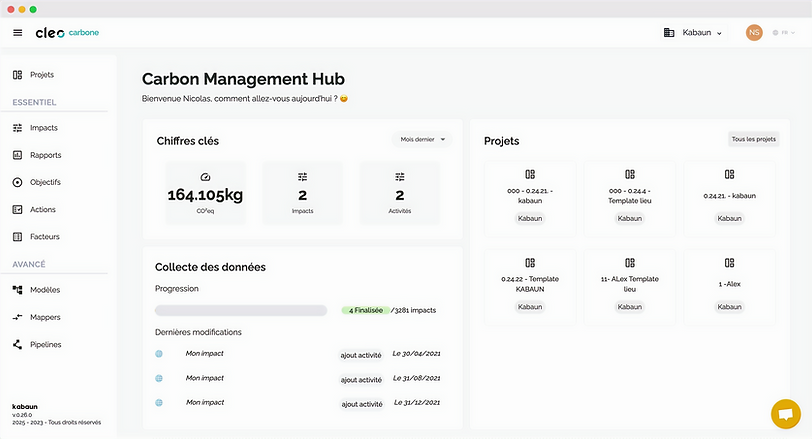Click the Impacts key figure icon
This screenshot has height=439, width=812.
(x=302, y=177)
